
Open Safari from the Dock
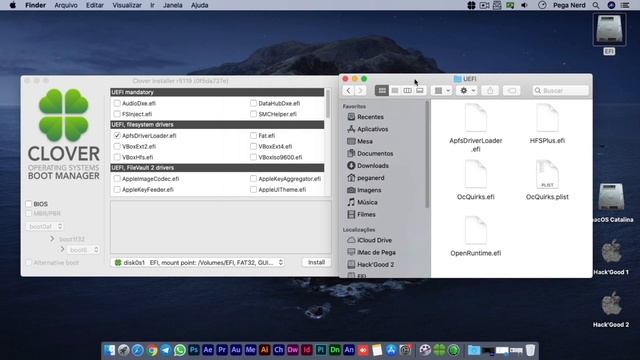(138, 350)
